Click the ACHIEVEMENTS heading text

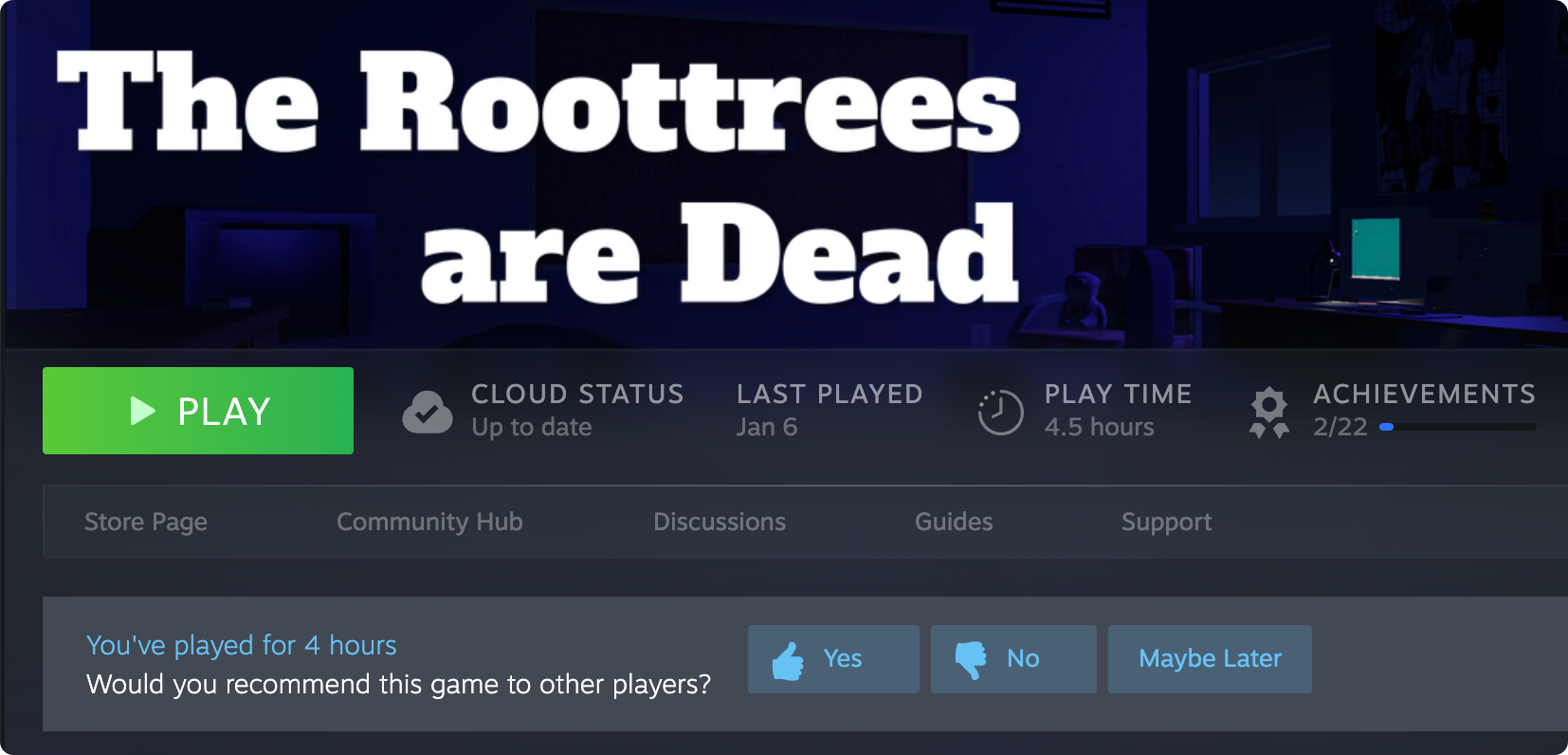pos(1424,394)
